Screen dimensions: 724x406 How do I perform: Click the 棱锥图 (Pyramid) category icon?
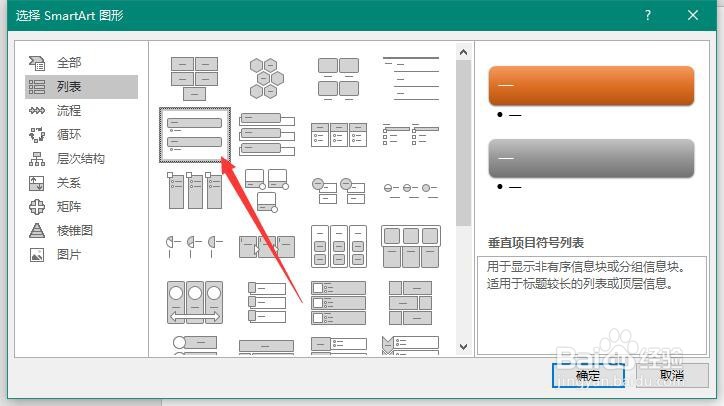click(37, 230)
